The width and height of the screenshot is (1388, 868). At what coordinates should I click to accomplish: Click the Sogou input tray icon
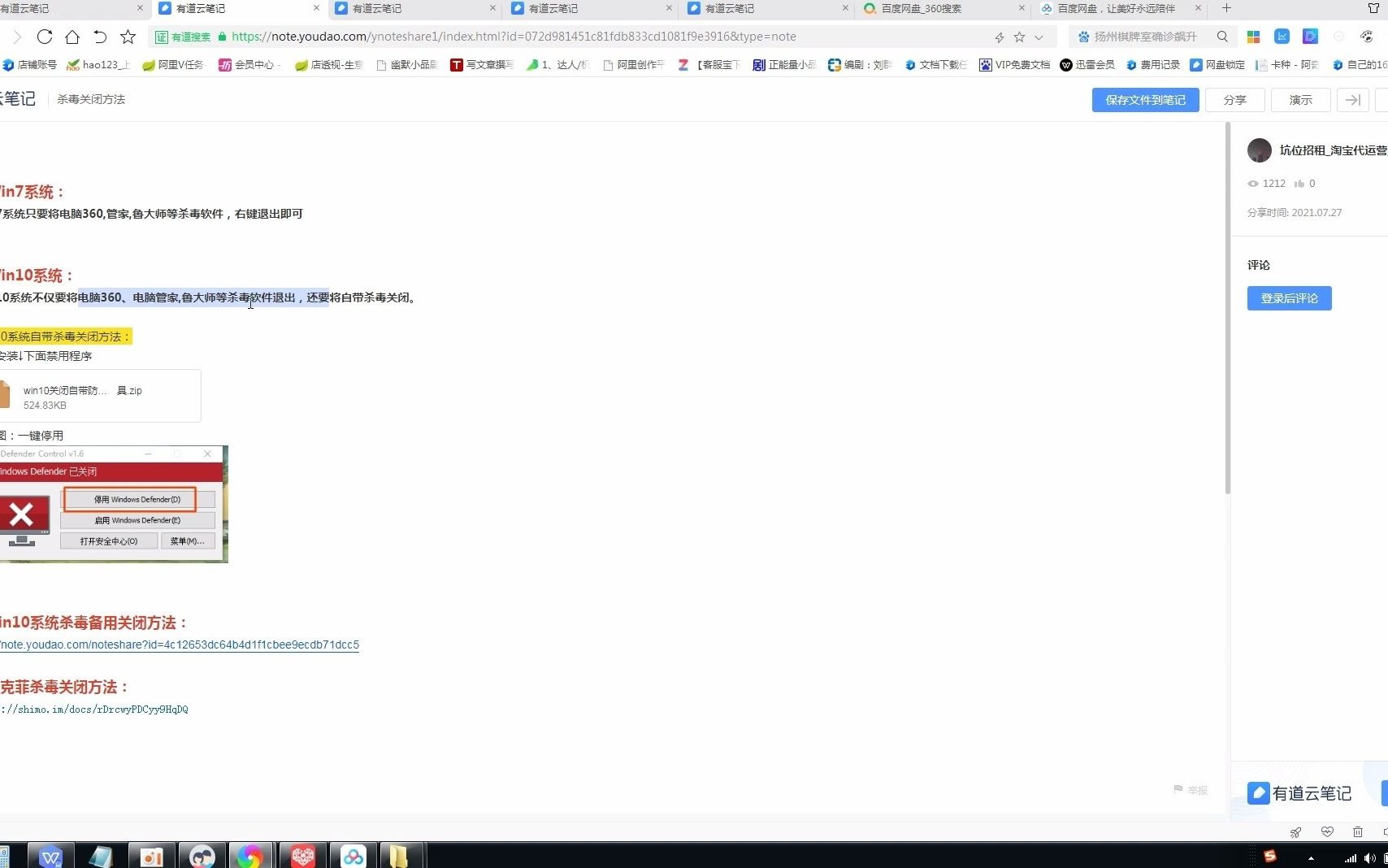click(1269, 856)
